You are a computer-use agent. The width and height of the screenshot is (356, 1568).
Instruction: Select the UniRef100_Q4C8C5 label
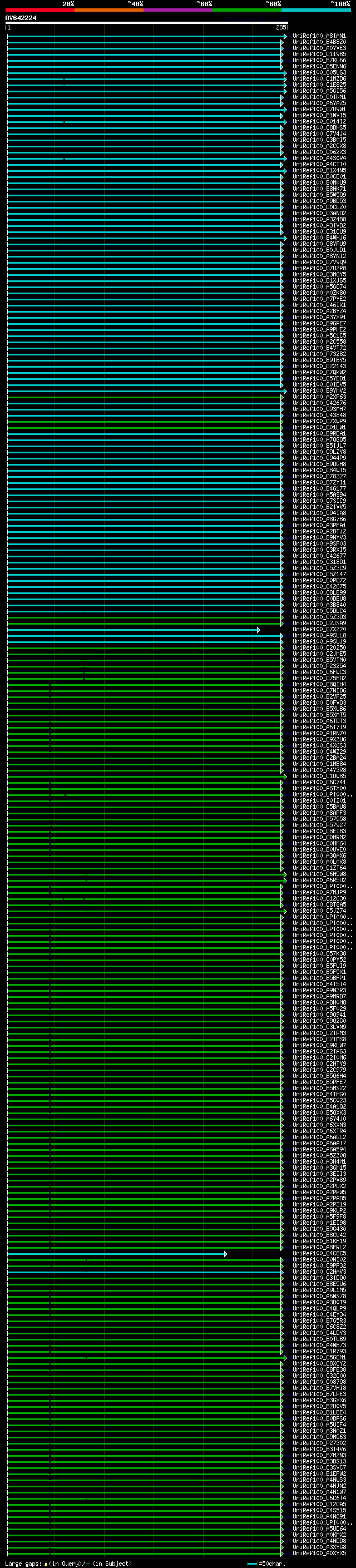point(319,1253)
